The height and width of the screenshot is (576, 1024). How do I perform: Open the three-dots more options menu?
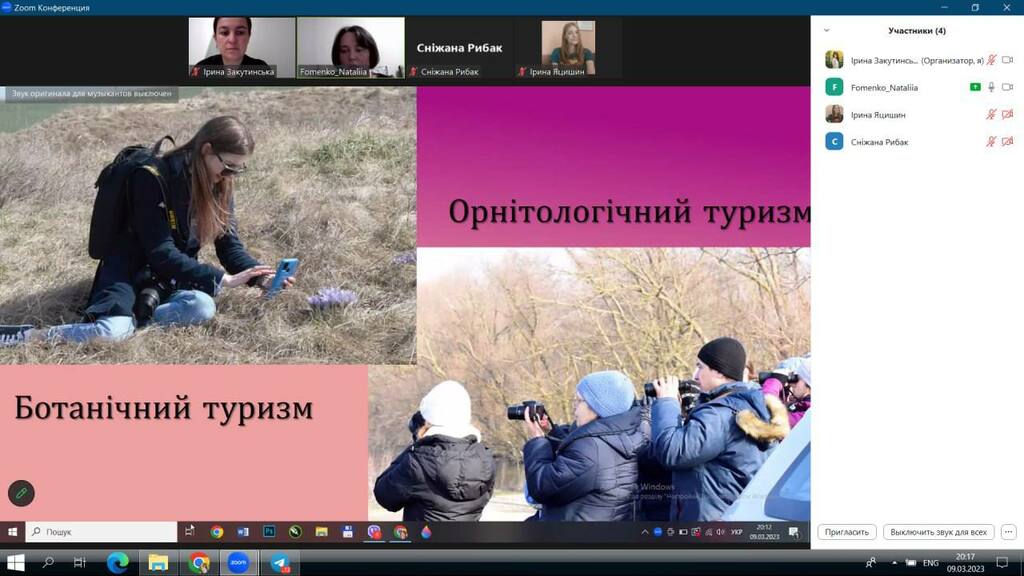(1008, 532)
